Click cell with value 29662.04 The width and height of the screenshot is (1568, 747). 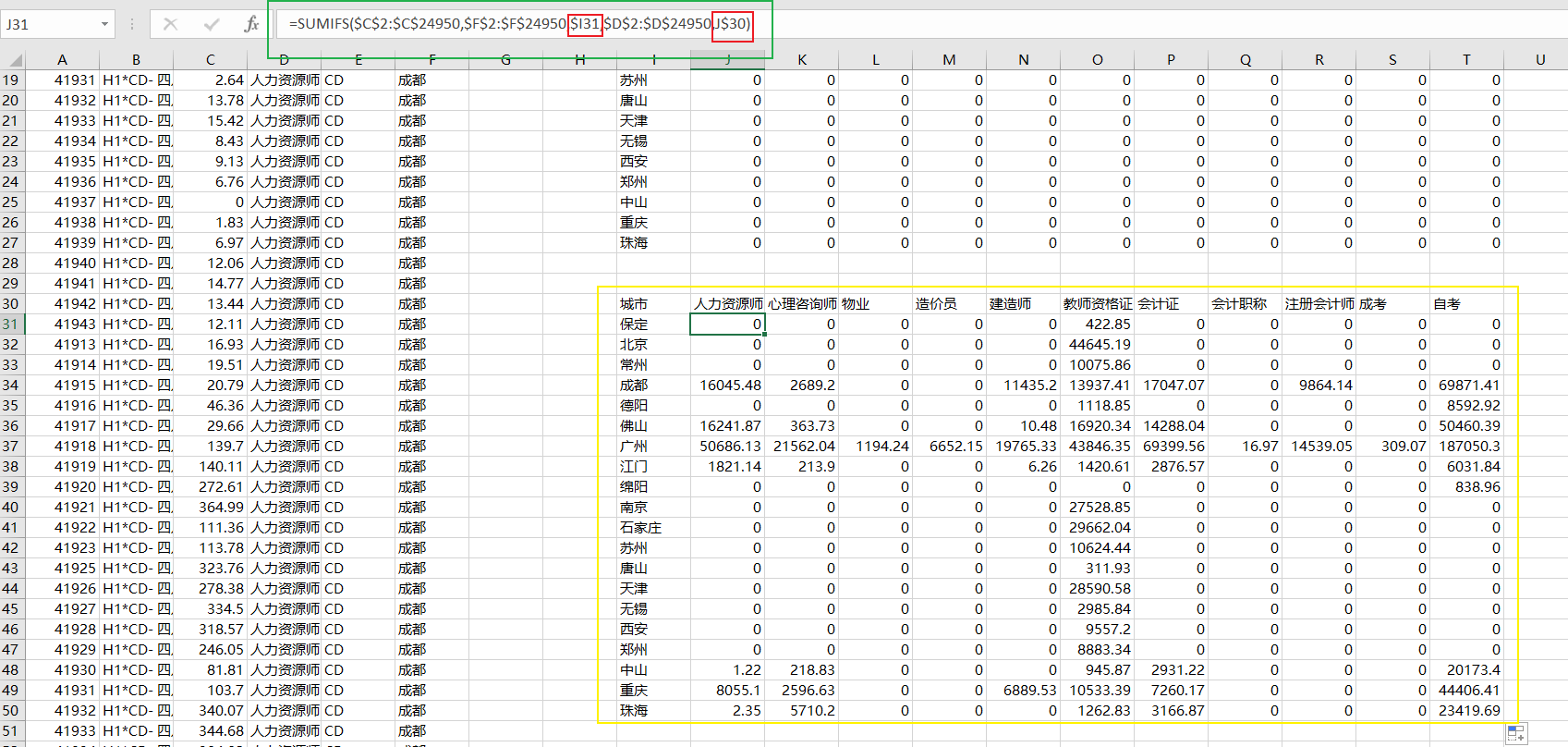tap(1098, 528)
